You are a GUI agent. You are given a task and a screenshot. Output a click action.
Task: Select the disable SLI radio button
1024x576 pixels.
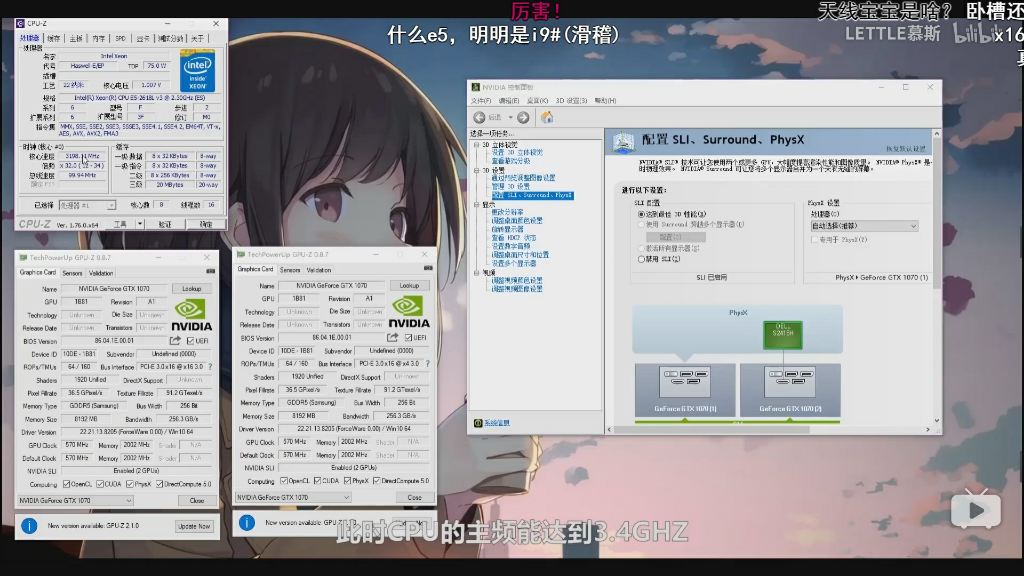(641, 259)
